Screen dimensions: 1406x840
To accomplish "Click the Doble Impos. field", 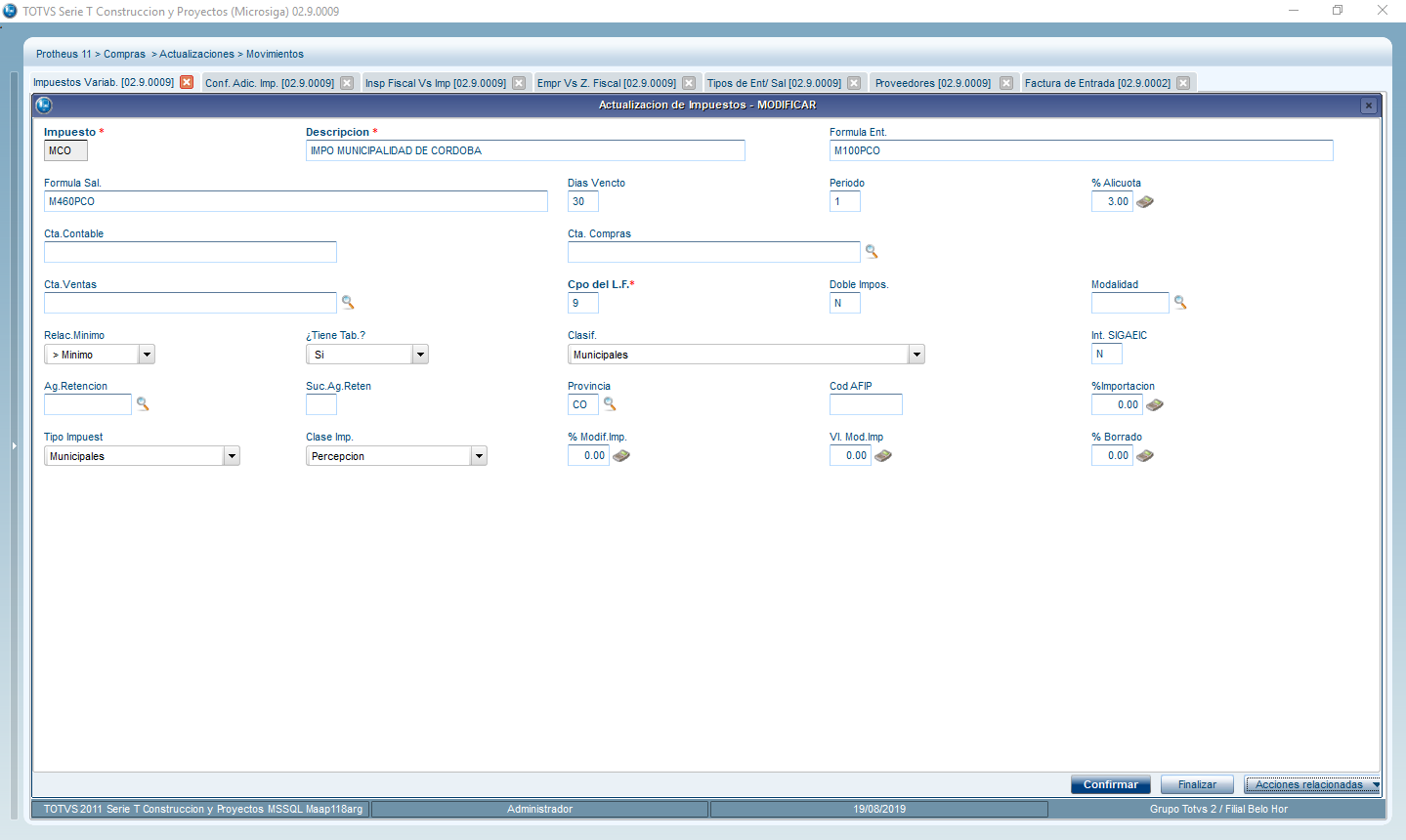I will click(845, 303).
